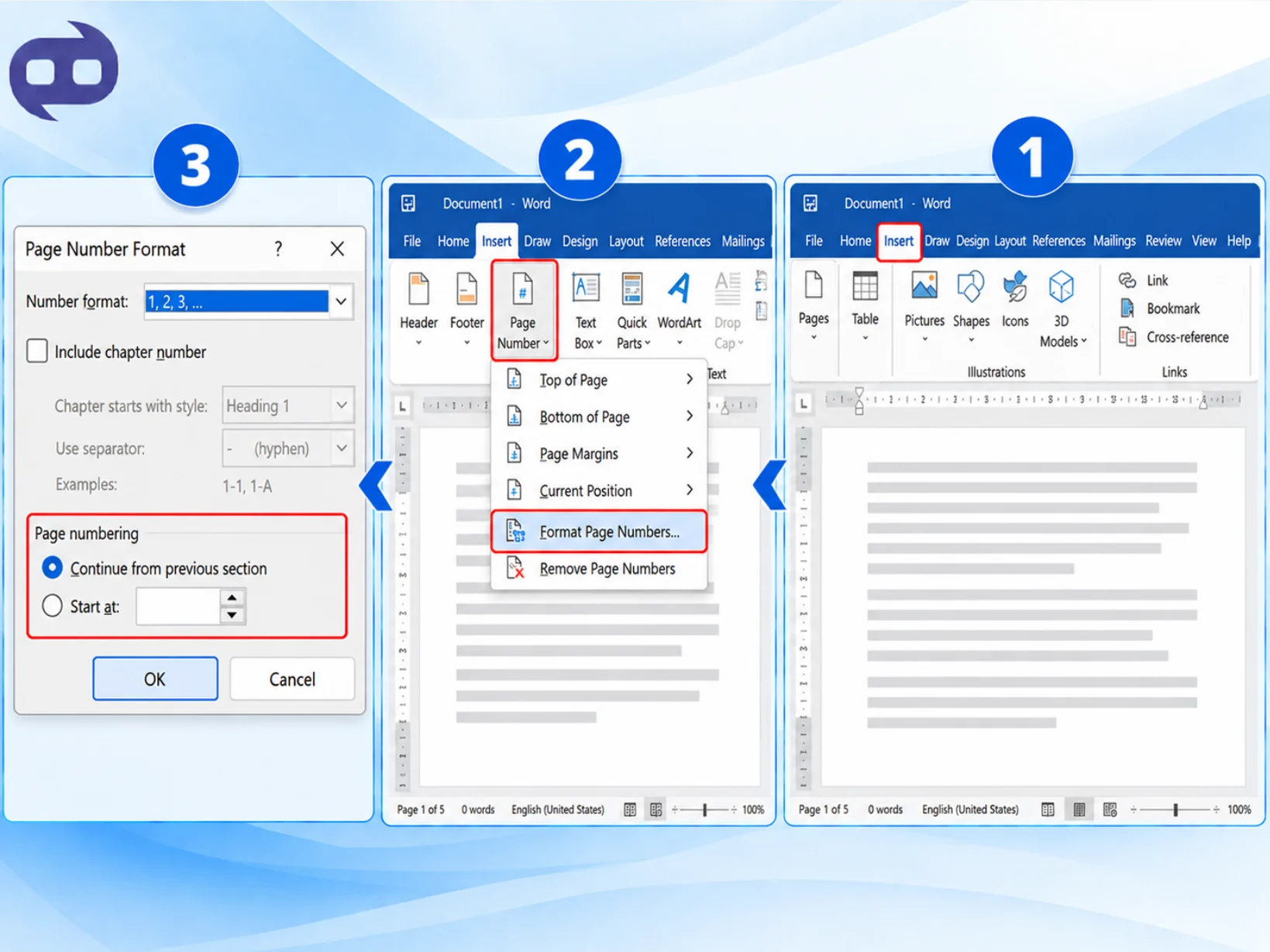The width and height of the screenshot is (1270, 952).
Task: Click Cancel in Page Number Format dialog
Action: pyautogui.click(x=292, y=679)
